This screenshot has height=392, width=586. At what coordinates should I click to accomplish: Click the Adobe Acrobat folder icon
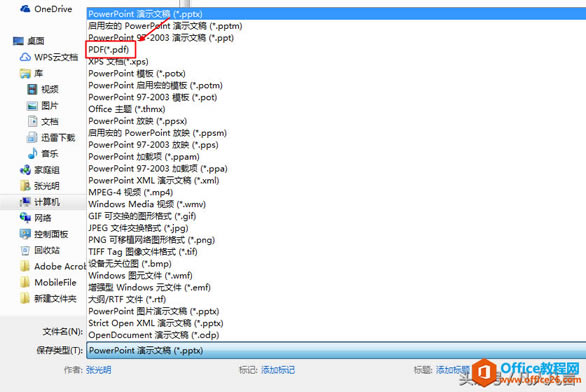tap(25, 266)
